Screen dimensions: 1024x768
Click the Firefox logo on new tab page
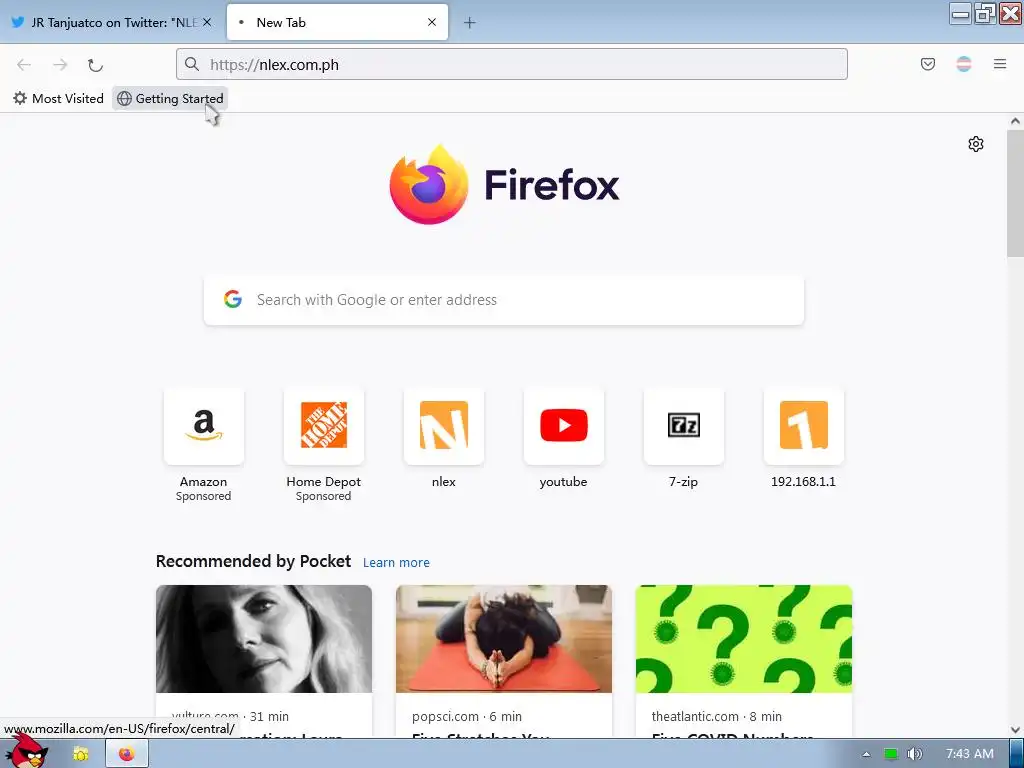click(x=429, y=185)
